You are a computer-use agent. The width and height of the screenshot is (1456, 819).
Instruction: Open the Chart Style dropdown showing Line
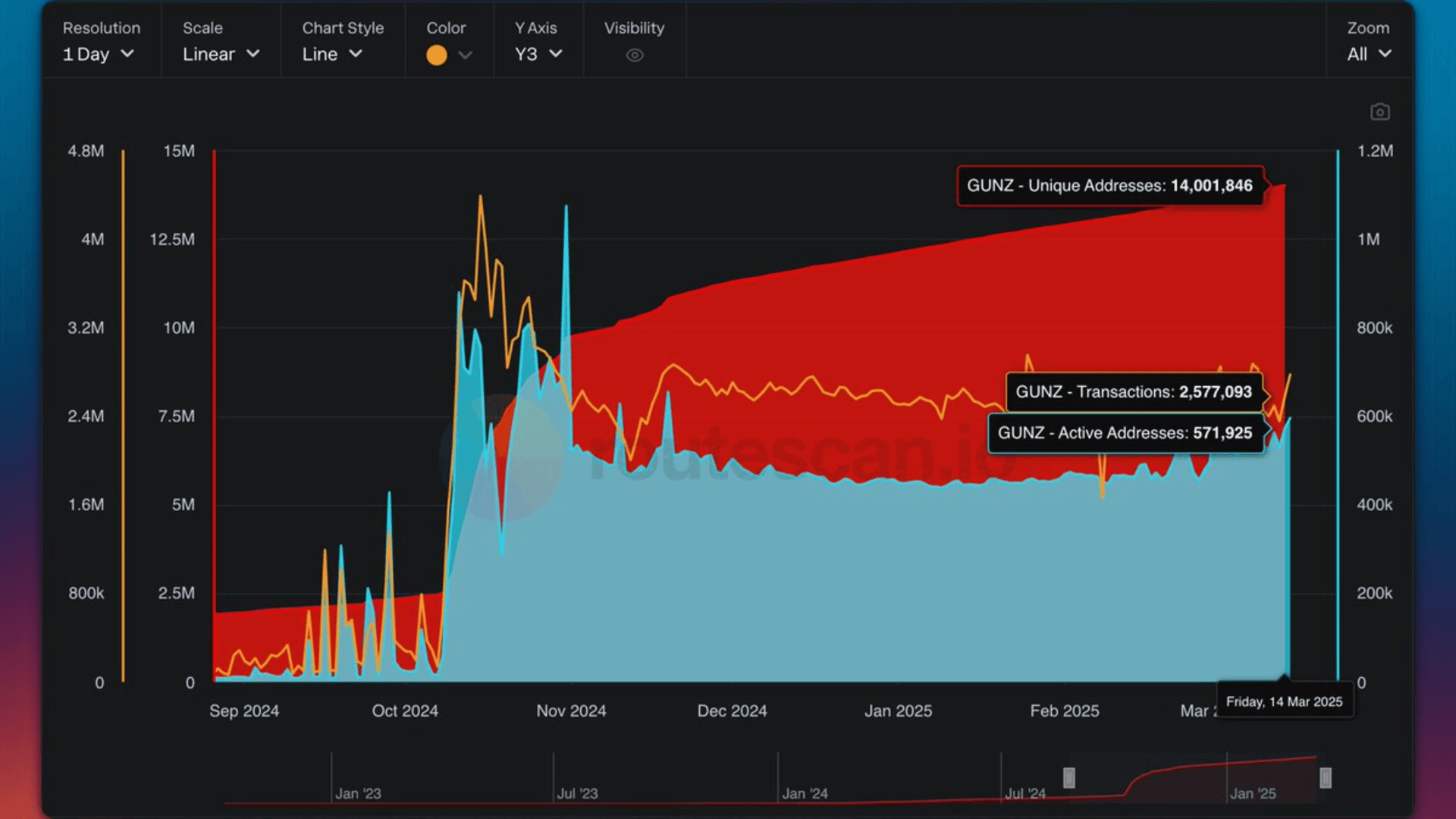point(331,54)
